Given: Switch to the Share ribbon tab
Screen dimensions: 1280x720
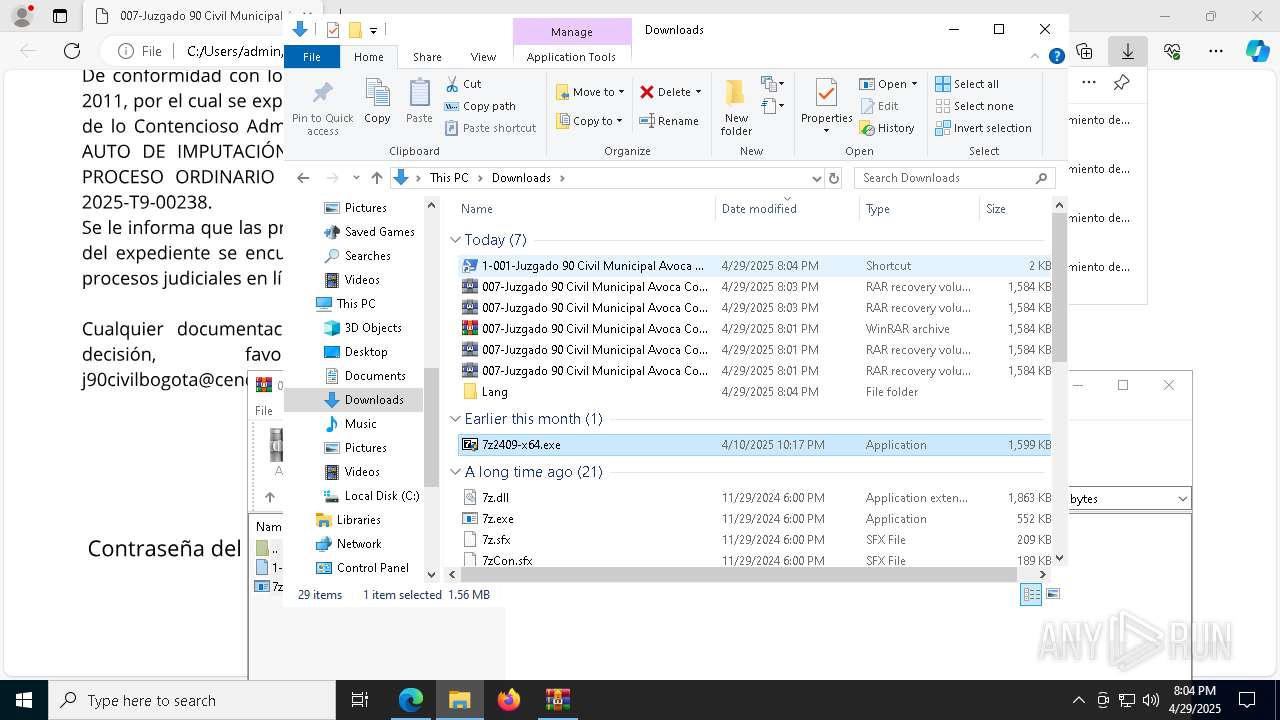Looking at the screenshot, I should [427, 57].
